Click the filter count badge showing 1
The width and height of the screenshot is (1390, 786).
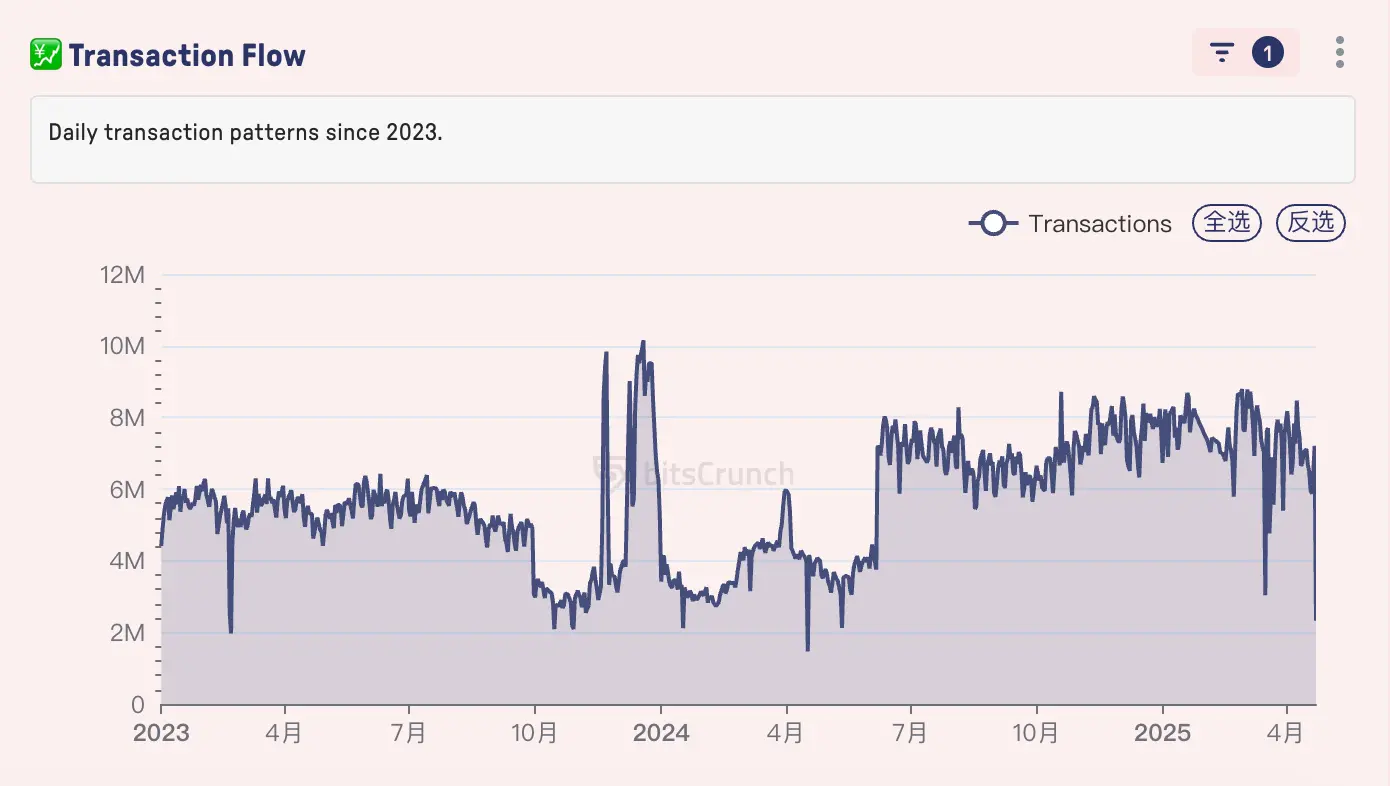[x=1268, y=53]
